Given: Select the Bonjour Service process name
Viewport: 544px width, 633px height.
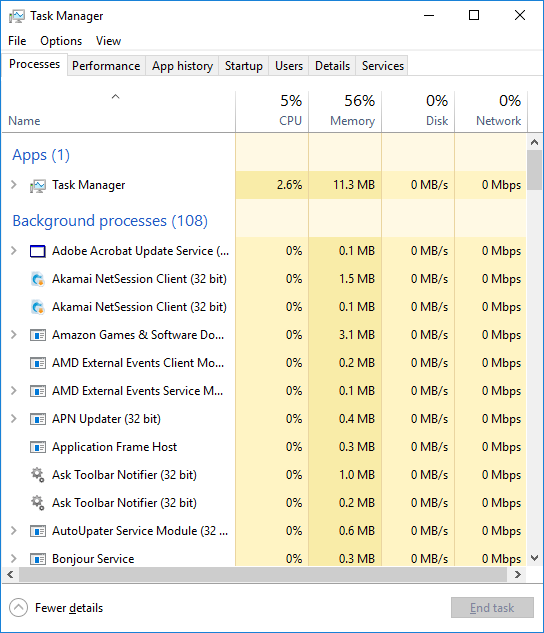Looking at the screenshot, I should 93,559.
